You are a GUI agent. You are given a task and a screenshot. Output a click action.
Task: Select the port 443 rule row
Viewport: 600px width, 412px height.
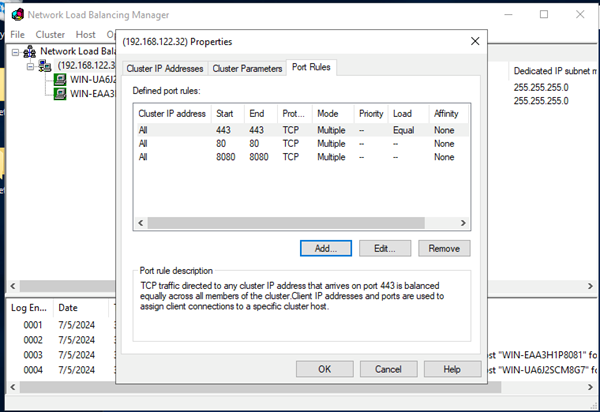tap(302, 130)
